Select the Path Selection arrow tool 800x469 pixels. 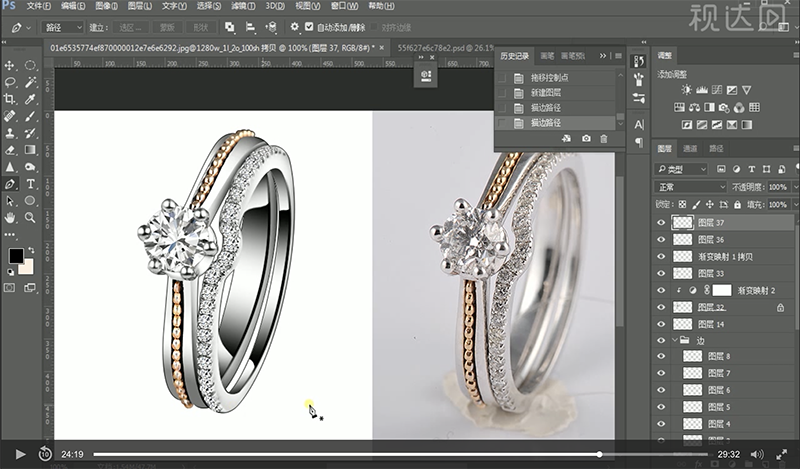pyautogui.click(x=10, y=201)
